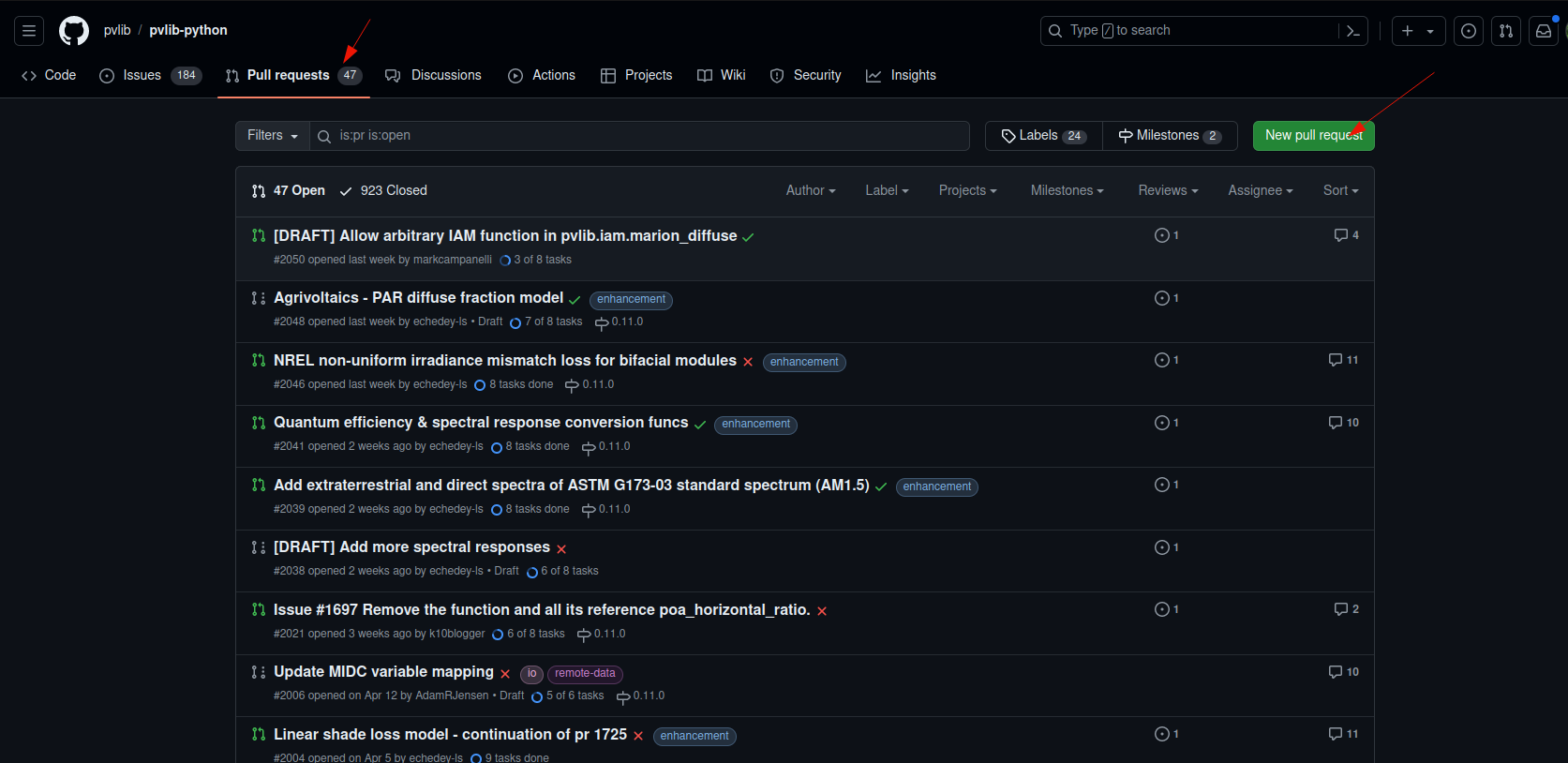
Task: Switch to the Wiki tab
Action: coord(722,76)
